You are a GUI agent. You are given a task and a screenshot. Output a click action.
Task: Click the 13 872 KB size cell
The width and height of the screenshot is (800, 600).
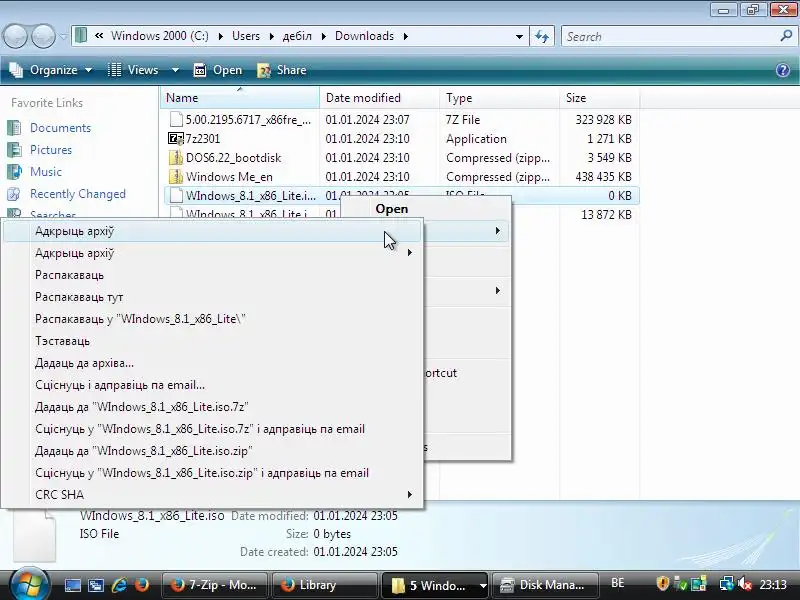click(x=606, y=215)
